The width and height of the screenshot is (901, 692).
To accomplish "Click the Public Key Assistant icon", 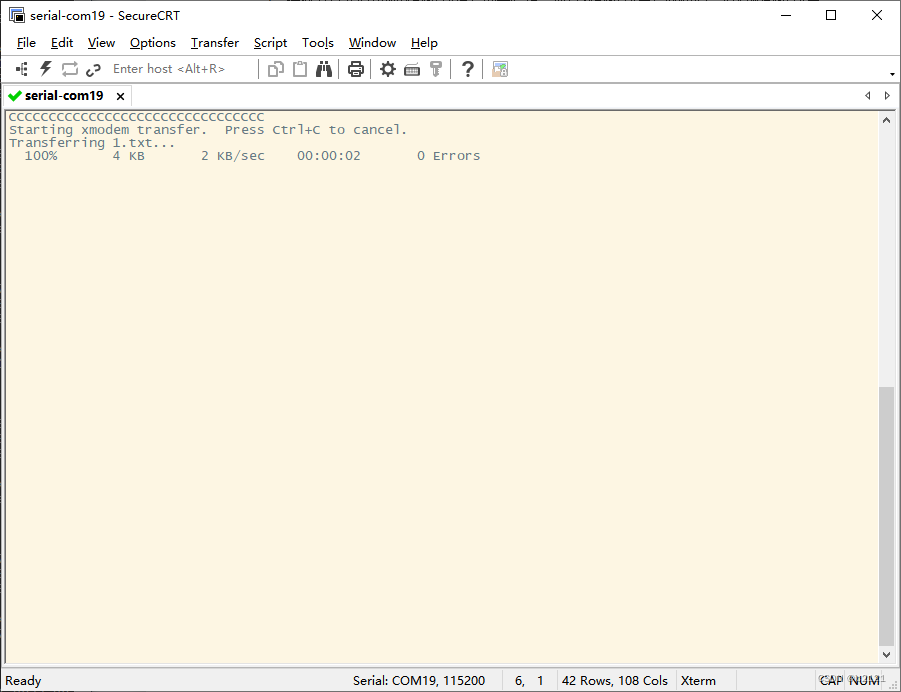I will 436,69.
